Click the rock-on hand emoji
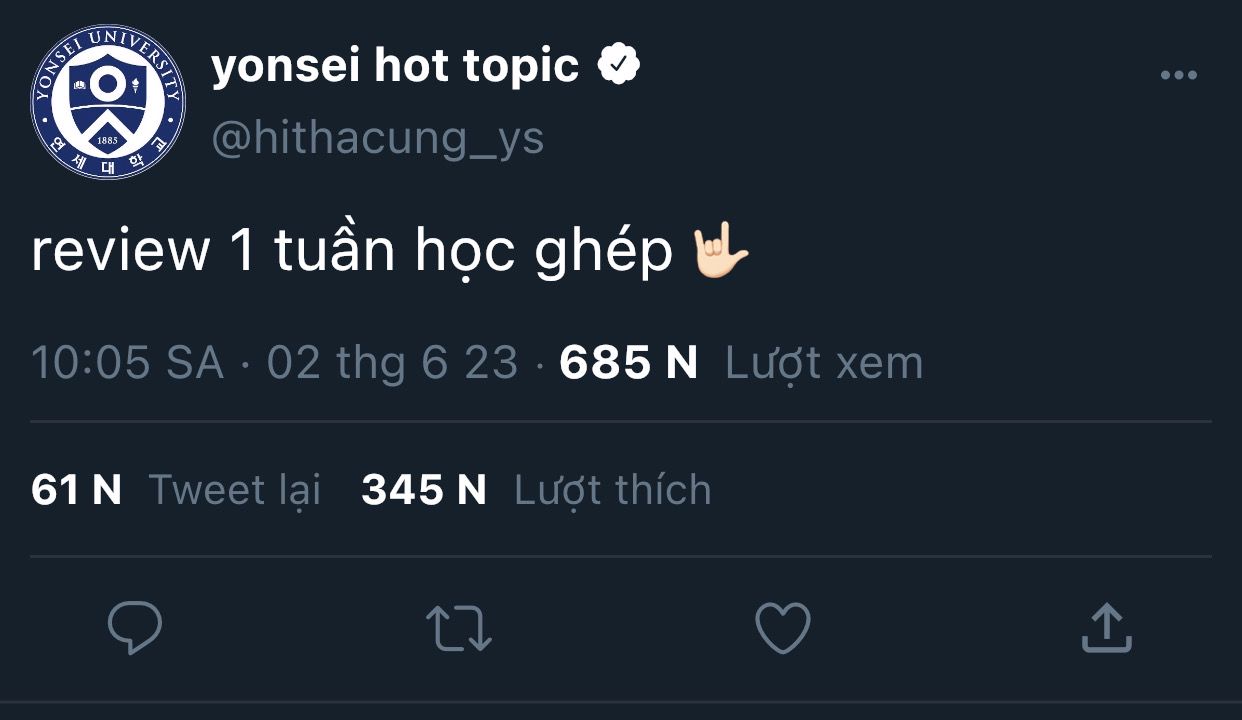Image resolution: width=1242 pixels, height=720 pixels. [x=721, y=251]
